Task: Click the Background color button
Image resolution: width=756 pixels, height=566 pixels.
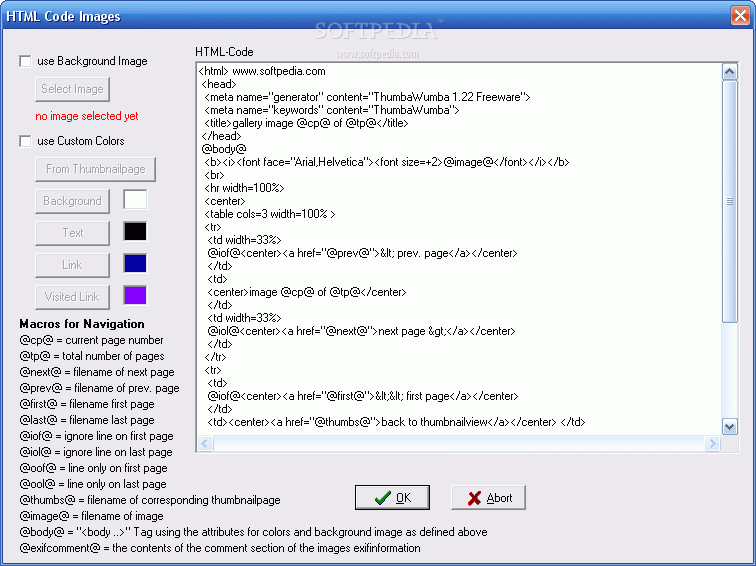Action: (x=72, y=201)
